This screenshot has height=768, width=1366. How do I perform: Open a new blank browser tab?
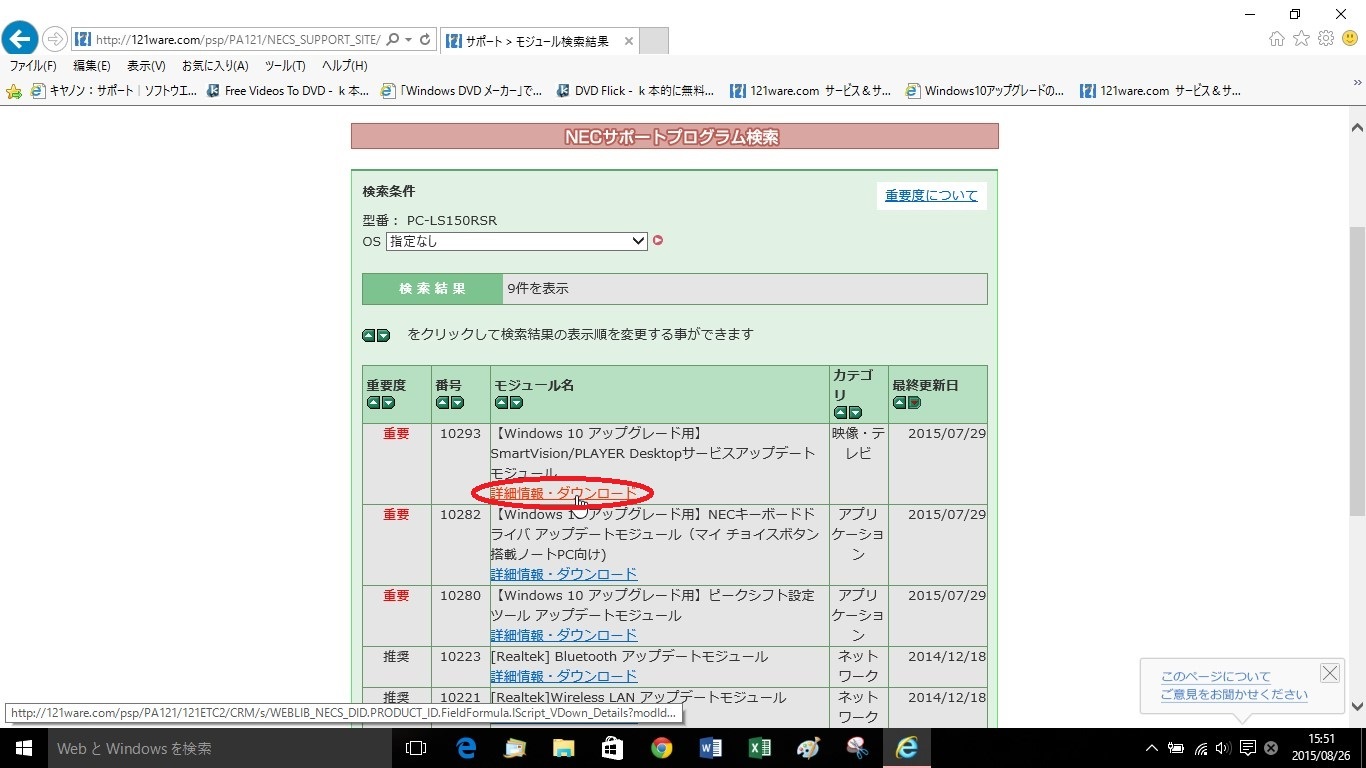tap(654, 41)
